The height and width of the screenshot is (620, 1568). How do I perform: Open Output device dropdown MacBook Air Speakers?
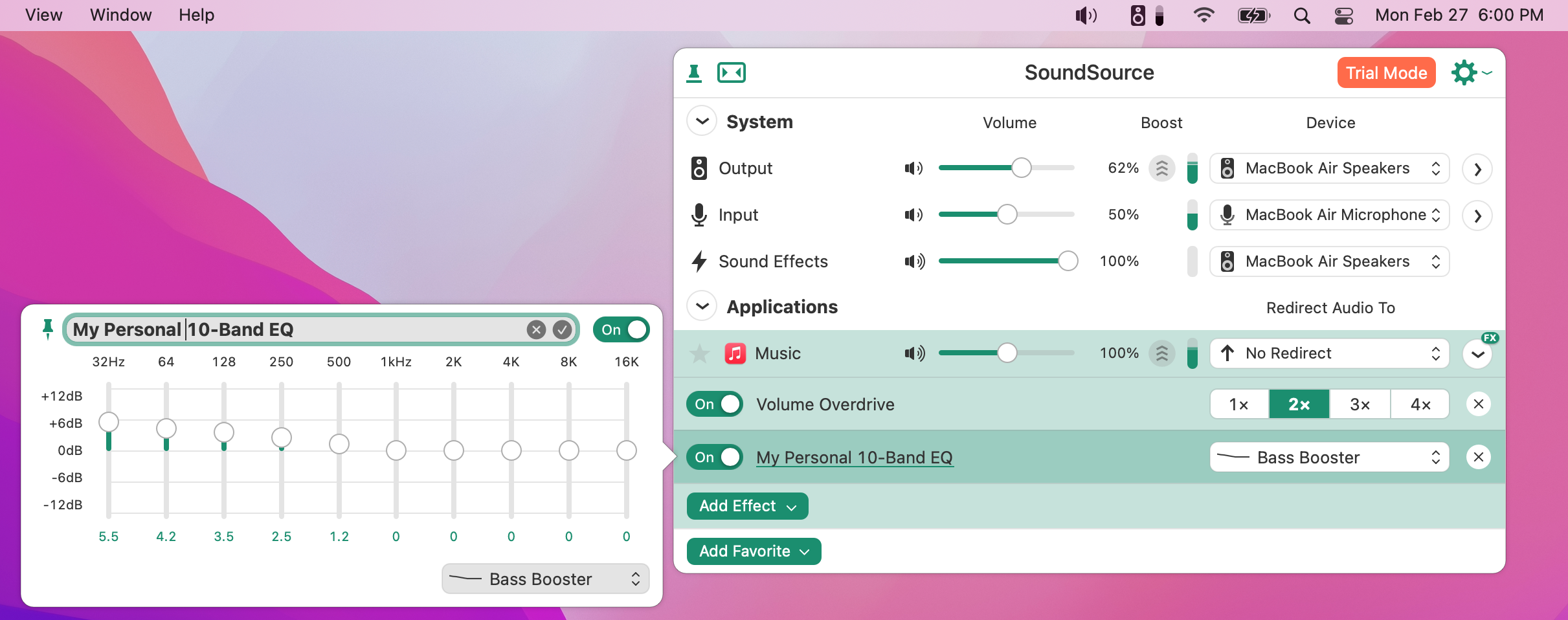(1329, 168)
